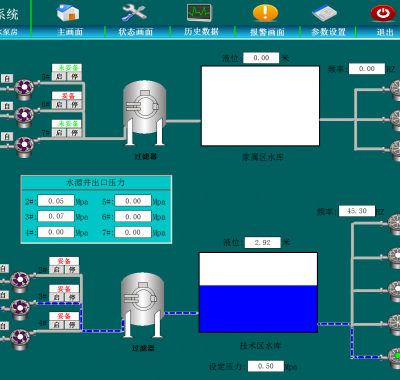Click the lower 过滤器 filter tank

point(143,305)
